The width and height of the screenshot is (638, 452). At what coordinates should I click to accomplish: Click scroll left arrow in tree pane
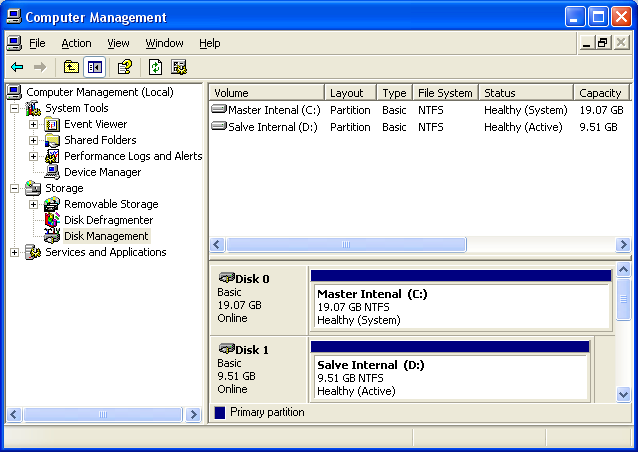pyautogui.click(x=13, y=415)
